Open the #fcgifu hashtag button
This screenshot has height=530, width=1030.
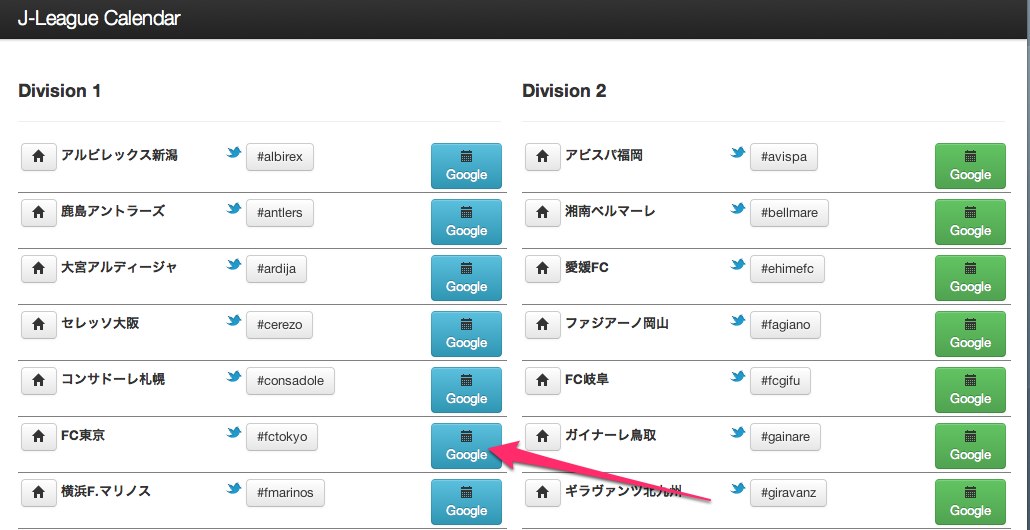click(x=780, y=380)
